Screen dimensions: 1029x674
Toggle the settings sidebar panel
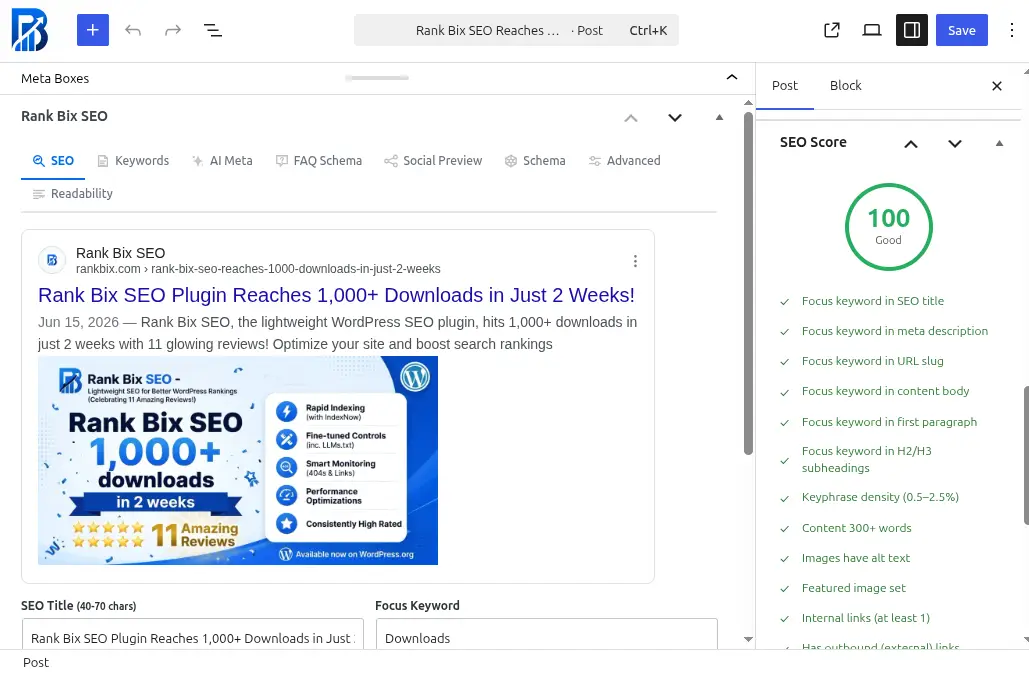tap(912, 30)
